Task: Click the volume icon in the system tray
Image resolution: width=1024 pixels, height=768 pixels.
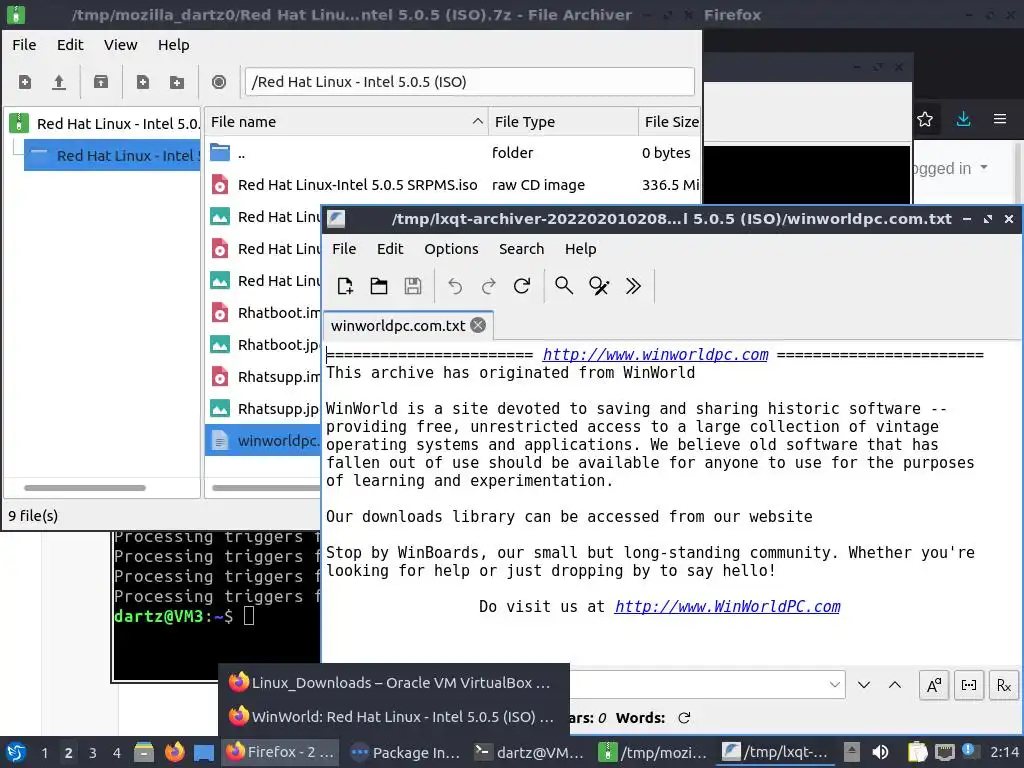Action: 880,752
